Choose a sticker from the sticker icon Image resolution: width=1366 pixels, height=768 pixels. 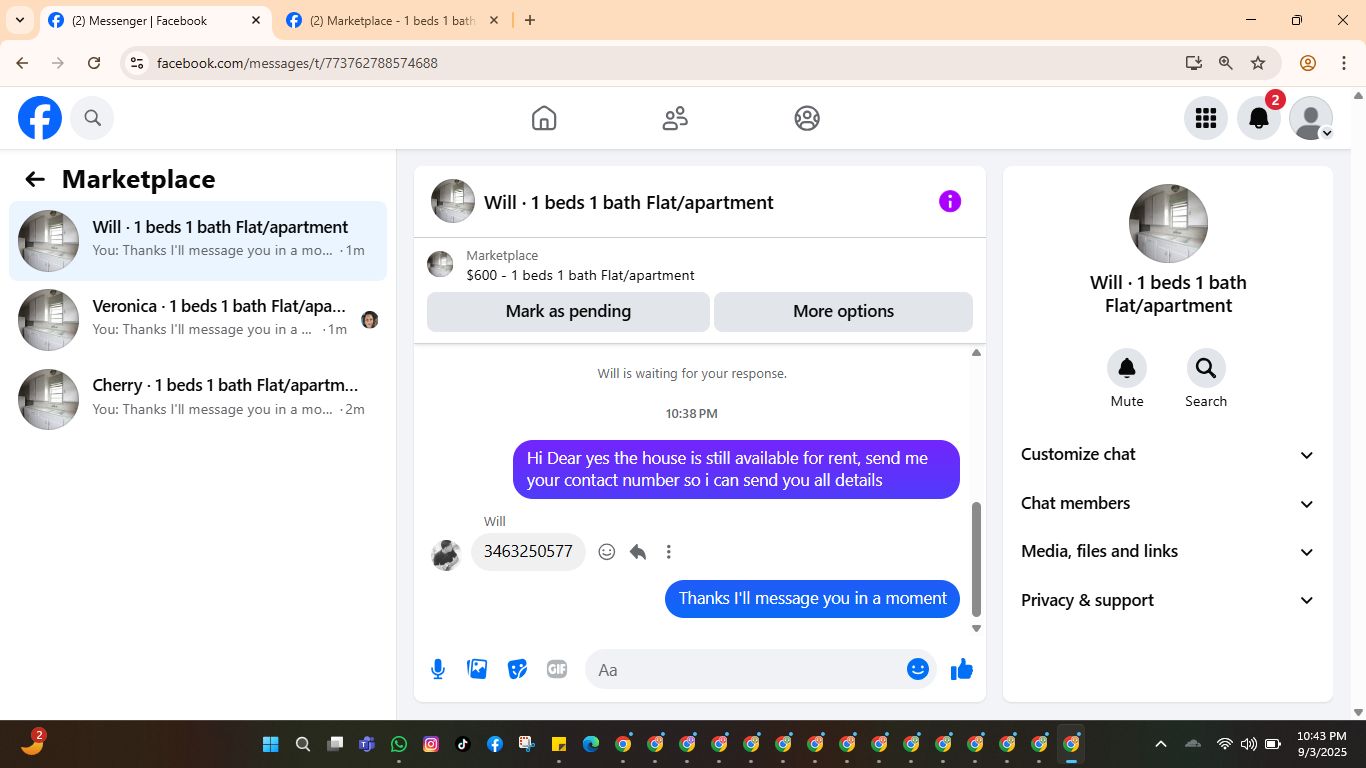pos(517,669)
